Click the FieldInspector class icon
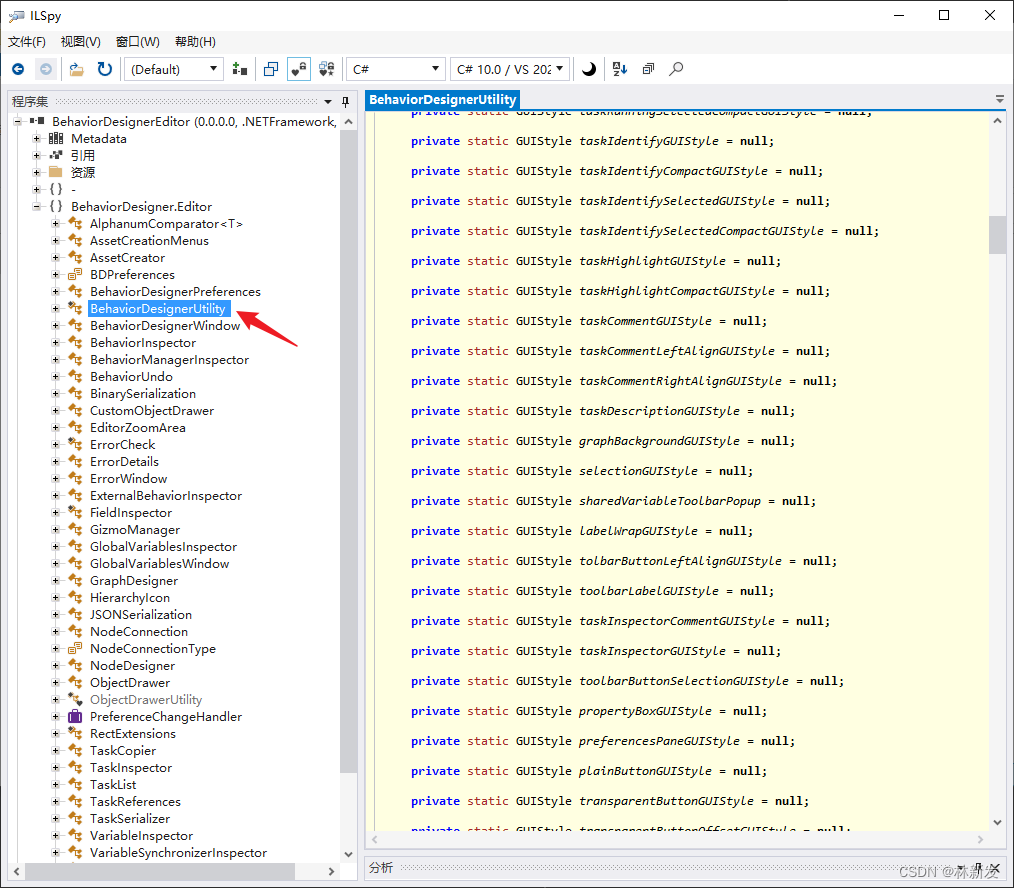The width and height of the screenshot is (1014, 888). coord(75,512)
